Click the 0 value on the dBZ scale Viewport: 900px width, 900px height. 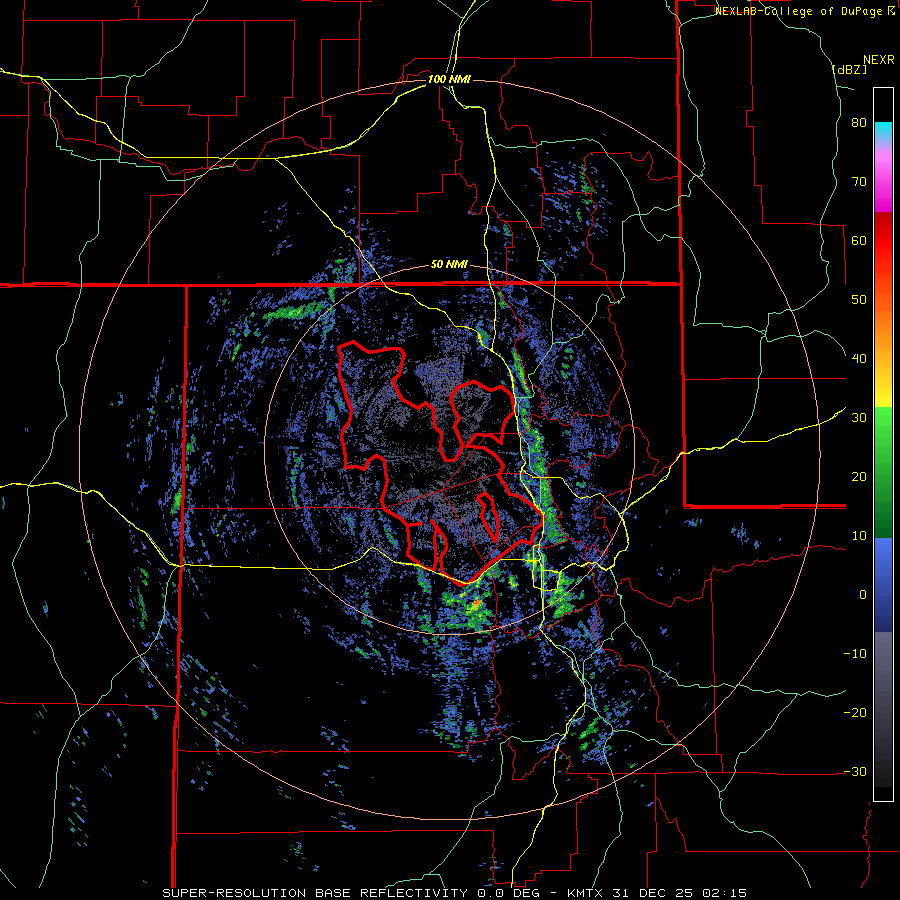863,595
